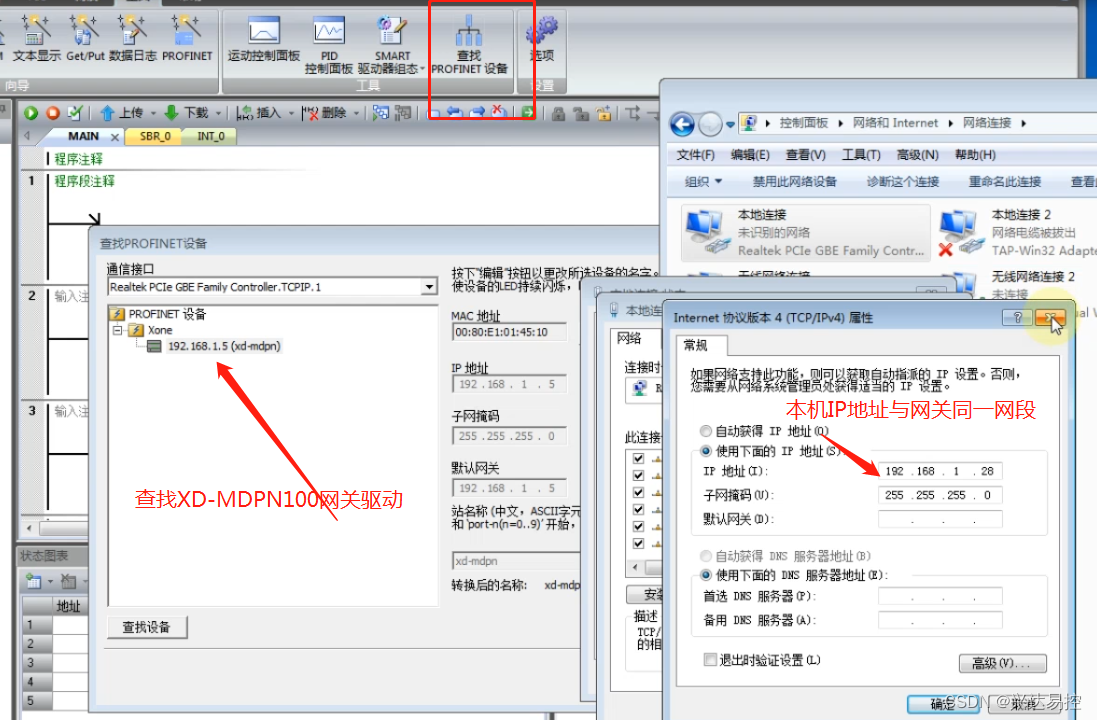Screen dimensions: 1097x720
Task: Launch the Data Log wizard
Action: [132, 40]
